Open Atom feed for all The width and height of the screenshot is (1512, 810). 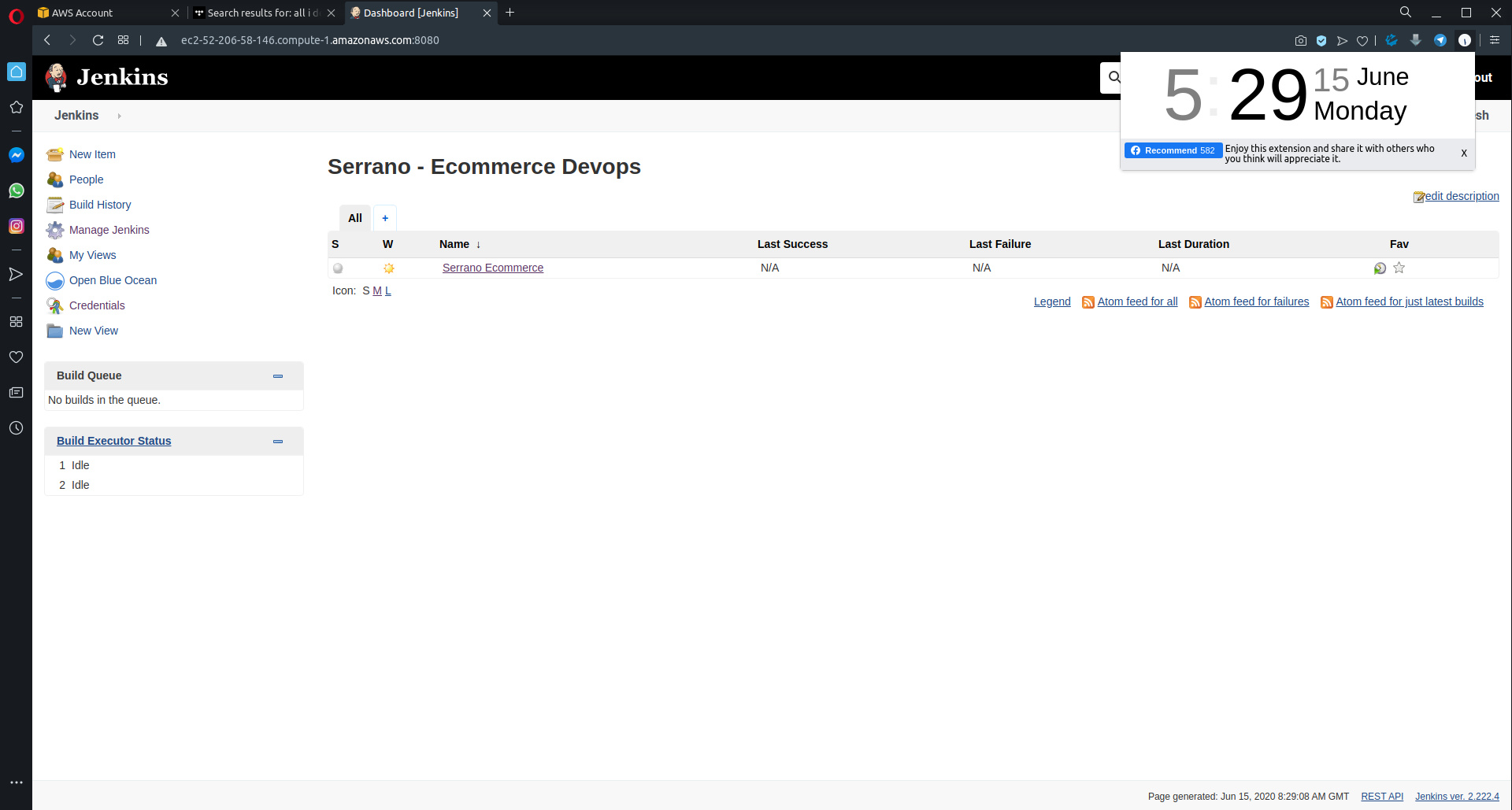[1137, 301]
